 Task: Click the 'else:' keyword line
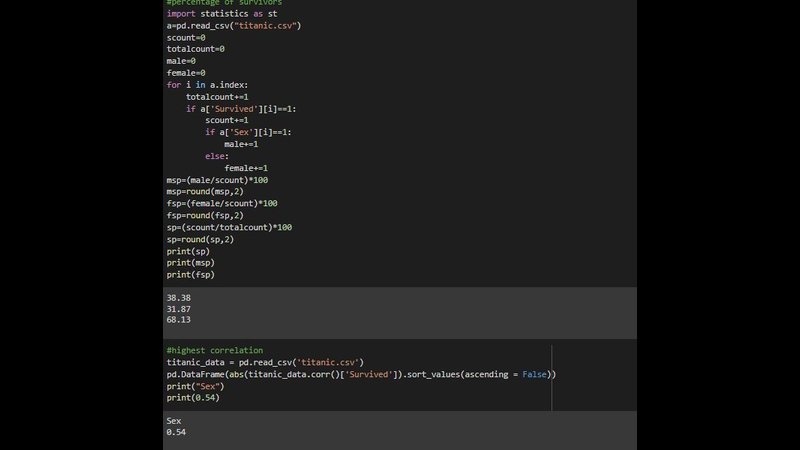tap(217, 156)
